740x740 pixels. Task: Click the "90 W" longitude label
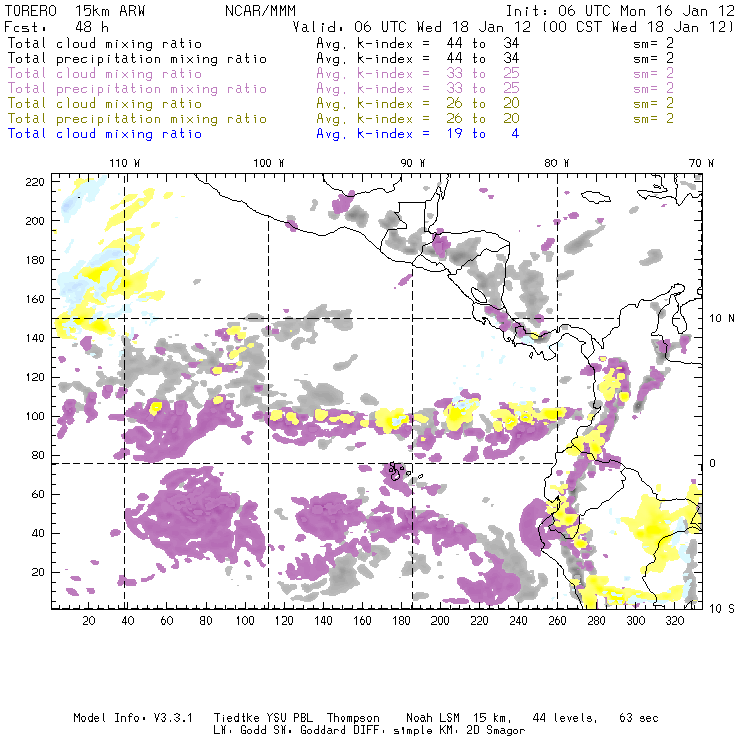pyautogui.click(x=413, y=163)
